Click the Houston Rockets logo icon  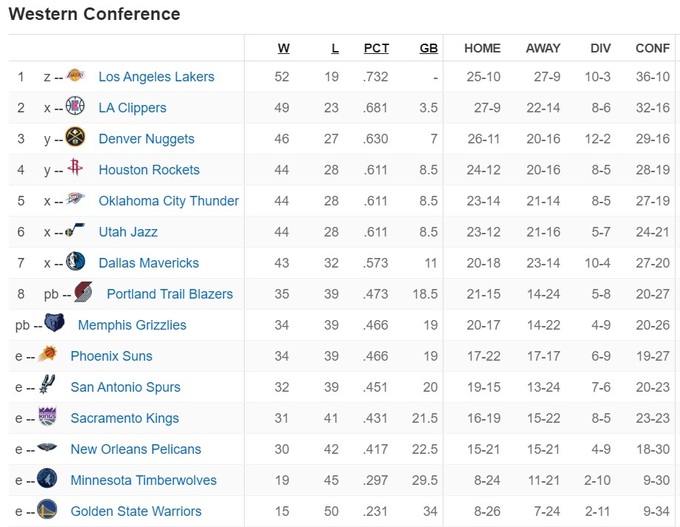click(x=75, y=169)
